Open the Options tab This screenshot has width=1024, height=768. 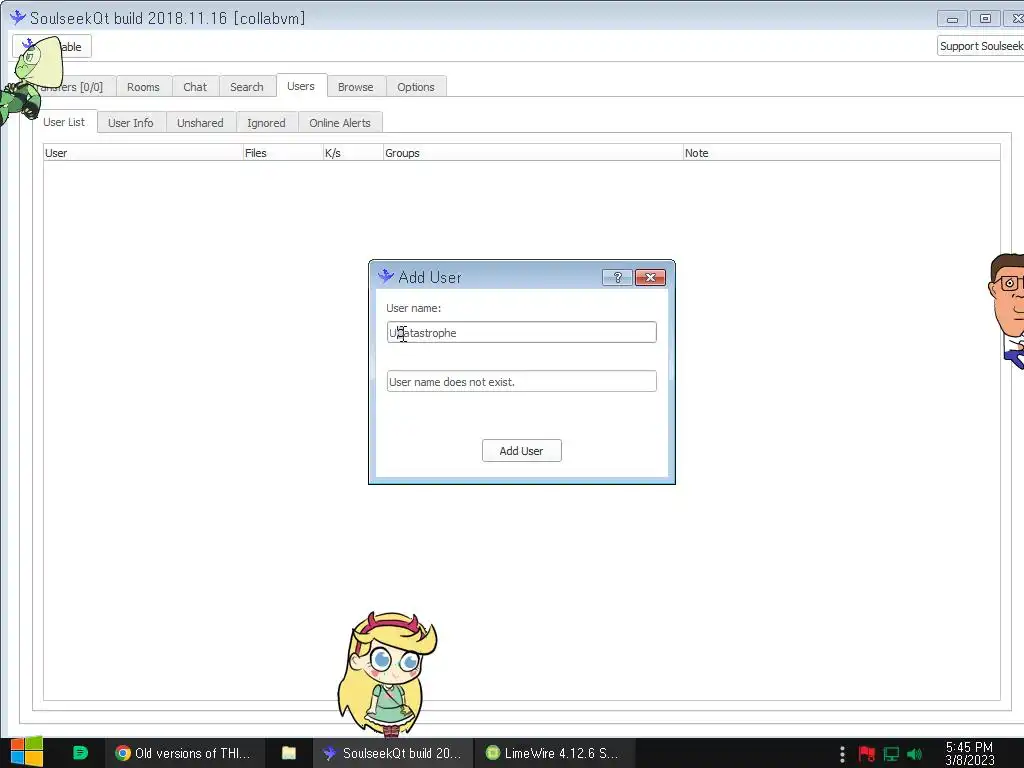(x=416, y=87)
